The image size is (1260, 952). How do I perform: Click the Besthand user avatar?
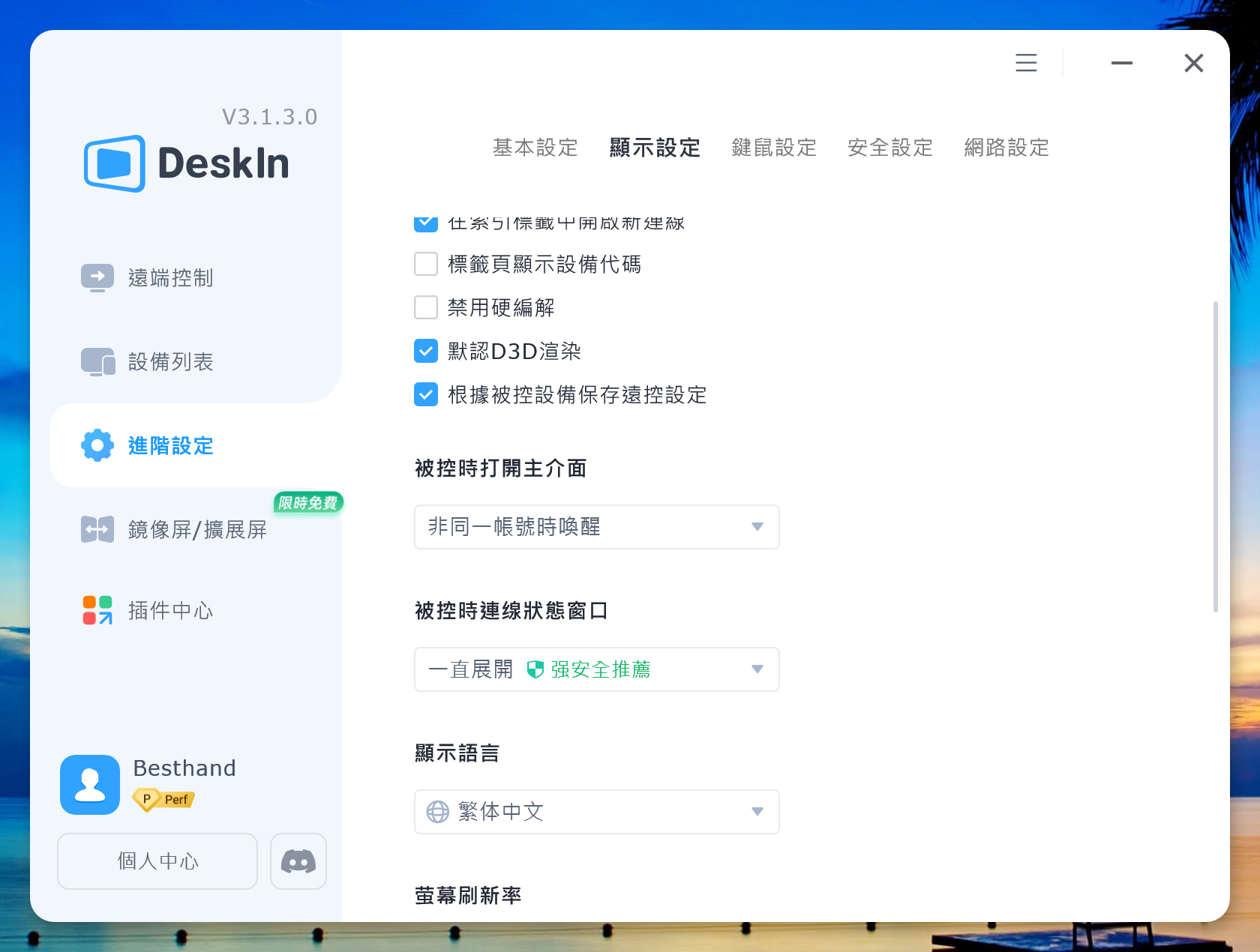(x=90, y=784)
